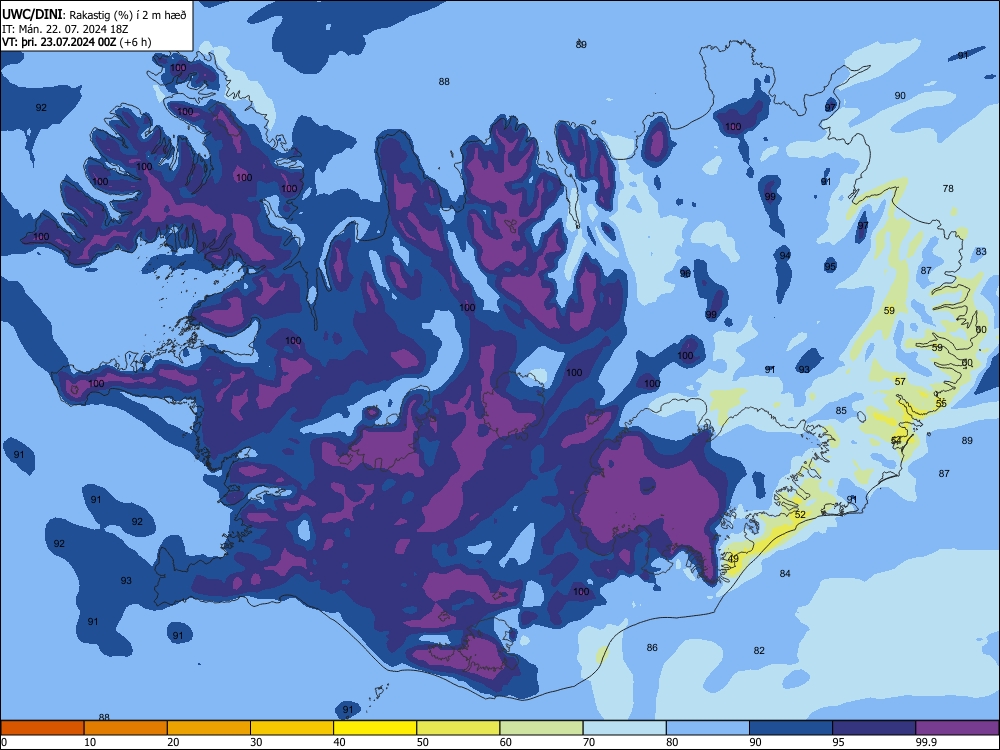Viewport: 1000px width, 750px height.
Task: Click the humidity value '52' on the map
Action: (800, 515)
